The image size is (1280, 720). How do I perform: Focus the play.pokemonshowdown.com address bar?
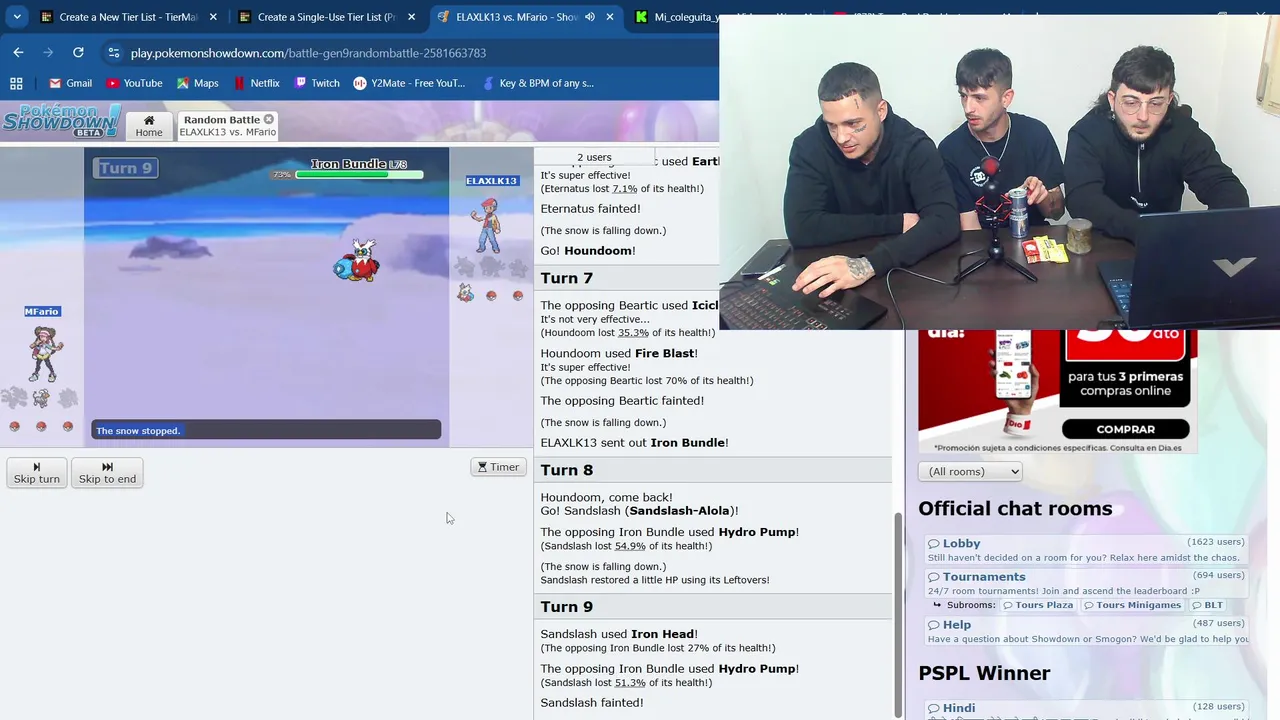pyautogui.click(x=308, y=53)
